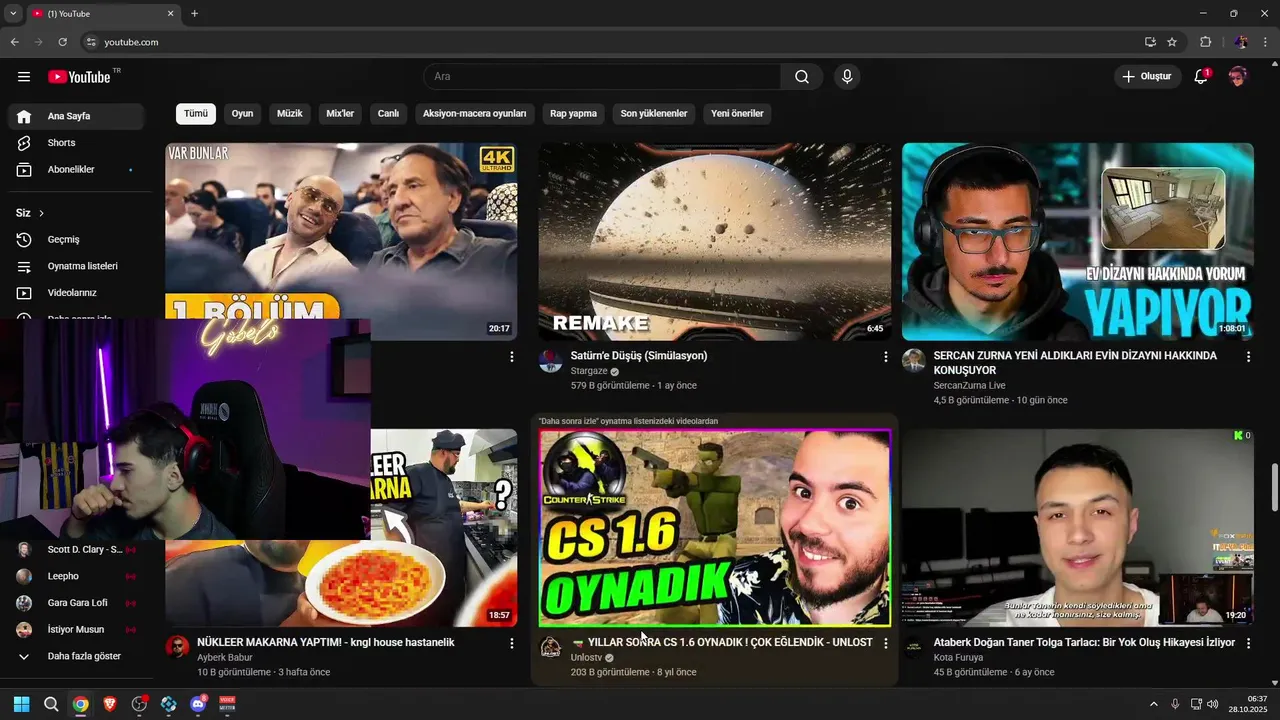This screenshot has height=720, width=1280.
Task: Open options for Sercan Zurna video
Action: (x=1248, y=357)
